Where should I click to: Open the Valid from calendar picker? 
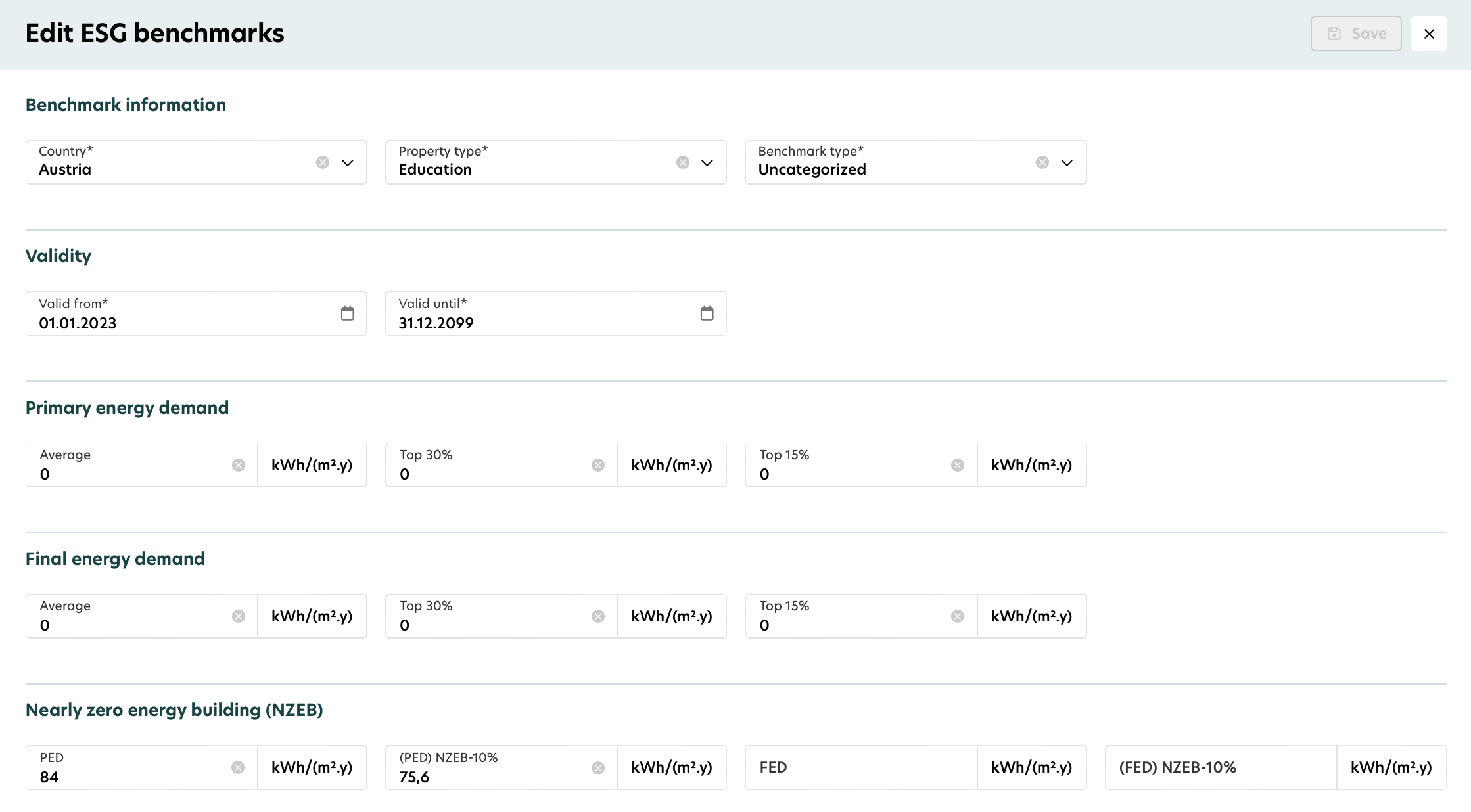pyautogui.click(x=347, y=313)
